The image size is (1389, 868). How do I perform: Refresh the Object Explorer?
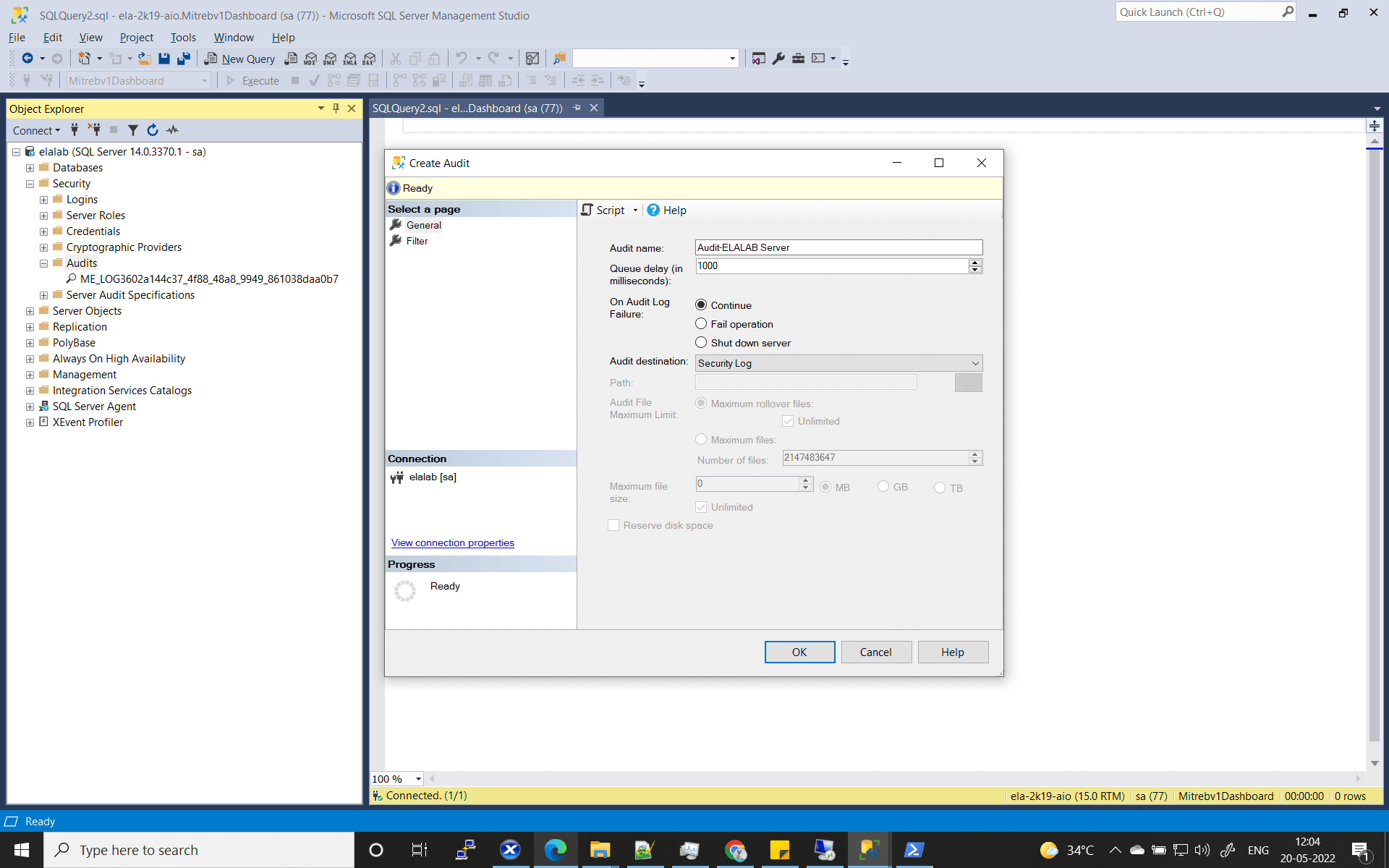point(153,130)
